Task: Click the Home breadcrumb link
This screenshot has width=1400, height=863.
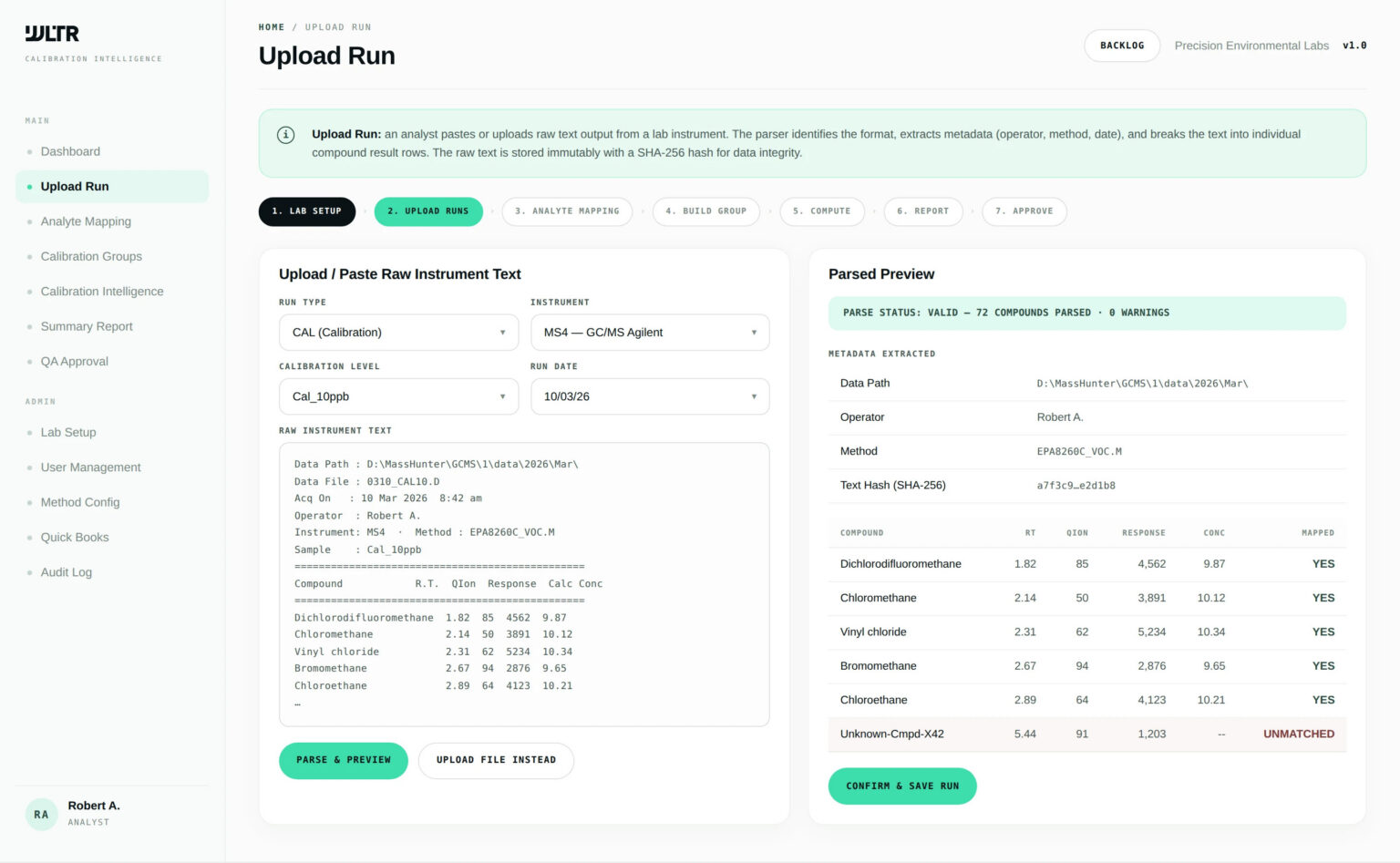Action: click(272, 27)
